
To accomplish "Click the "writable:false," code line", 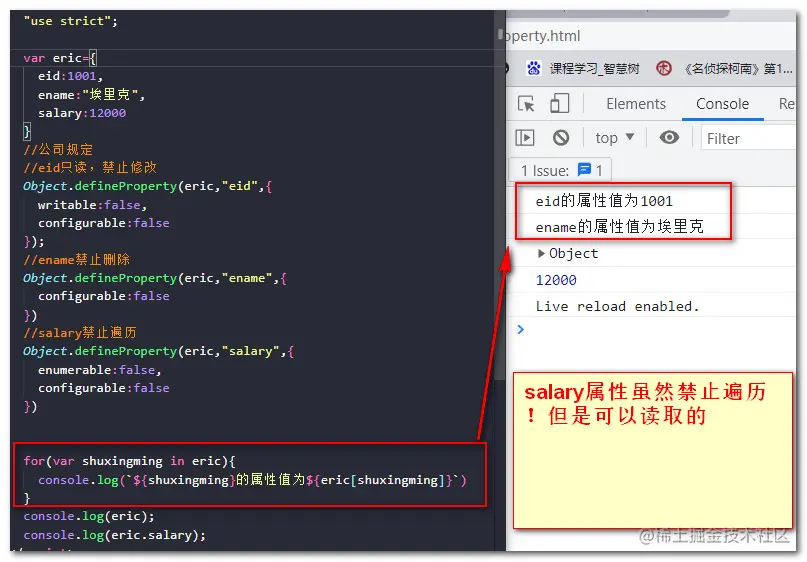I will [92, 205].
